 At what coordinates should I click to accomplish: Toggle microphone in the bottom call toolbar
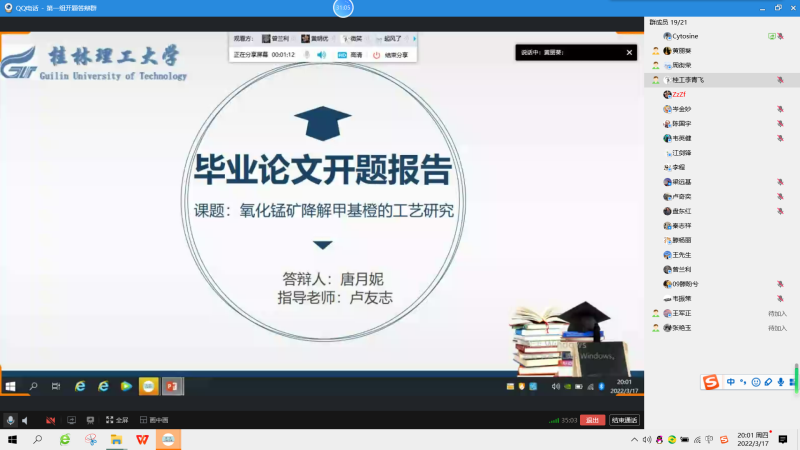(10, 420)
